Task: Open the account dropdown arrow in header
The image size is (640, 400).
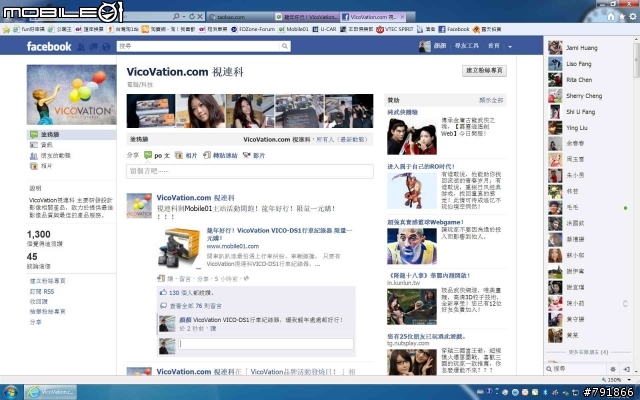Action: pyautogui.click(x=510, y=47)
